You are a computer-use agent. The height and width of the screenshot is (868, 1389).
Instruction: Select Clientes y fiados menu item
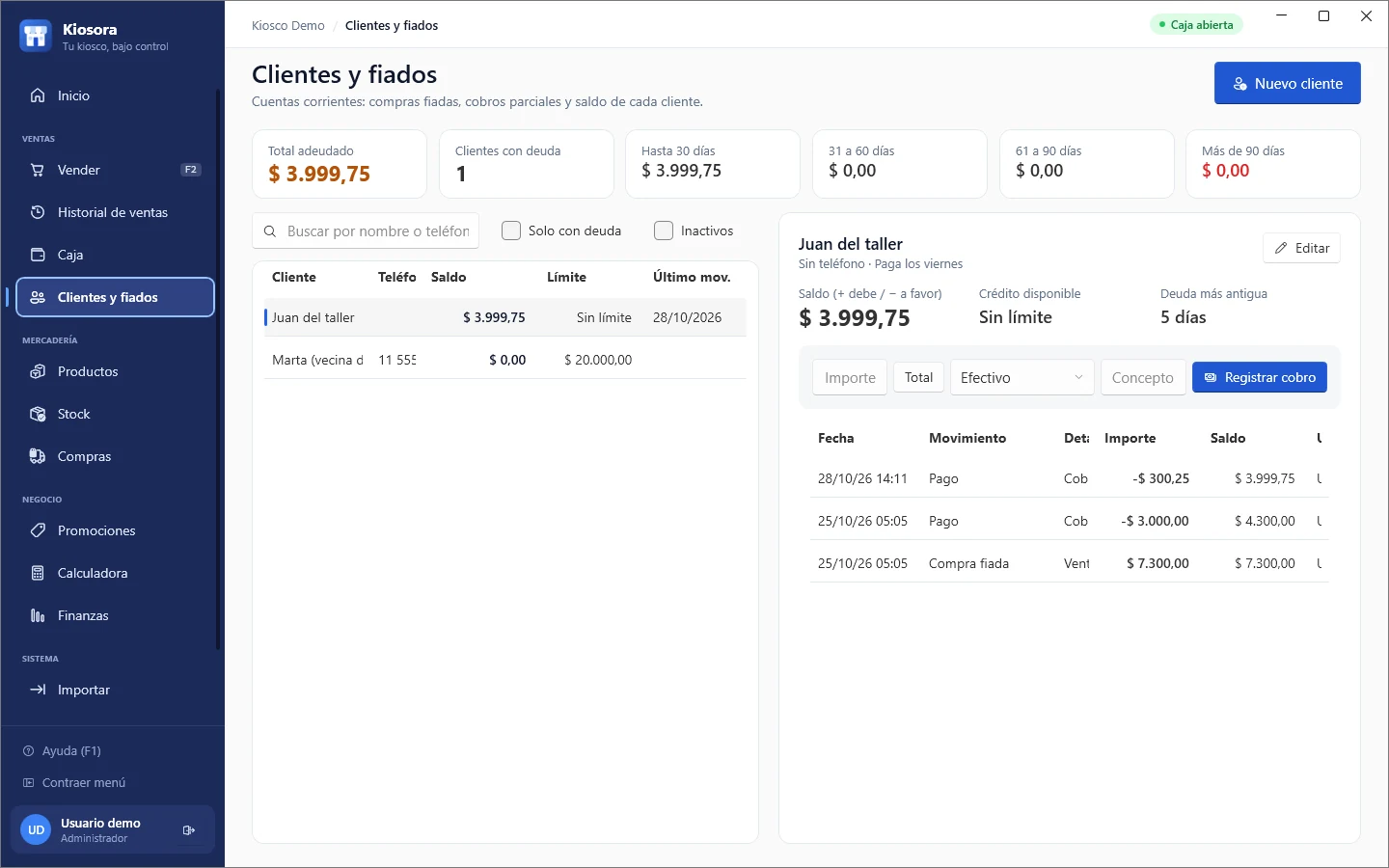116,297
